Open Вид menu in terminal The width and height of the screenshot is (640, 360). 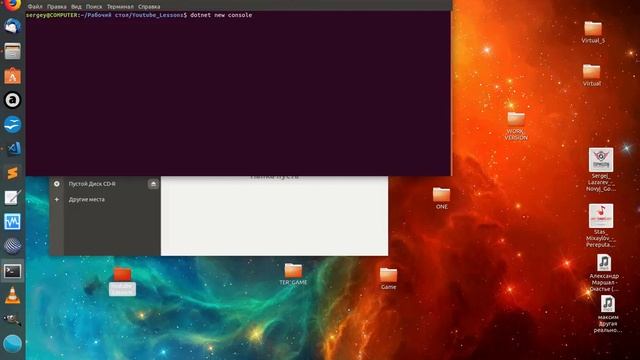(x=76, y=7)
